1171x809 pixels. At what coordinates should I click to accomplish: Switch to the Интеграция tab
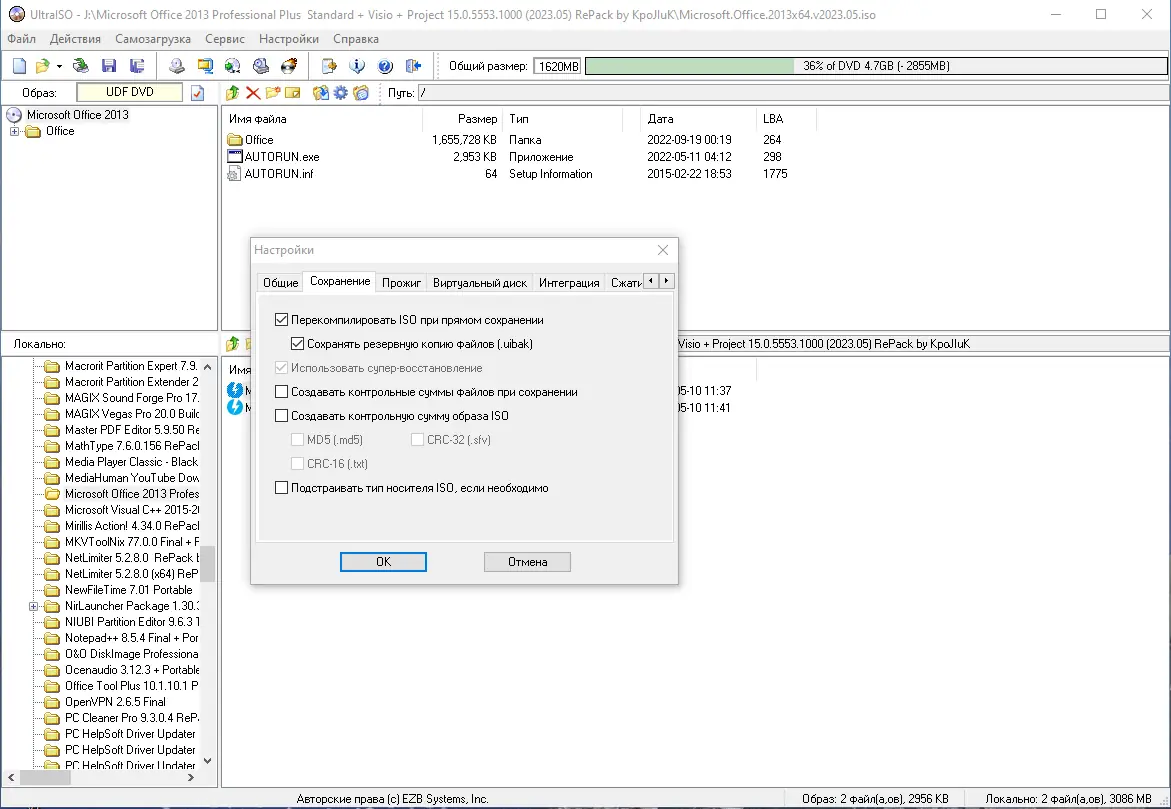coord(569,282)
